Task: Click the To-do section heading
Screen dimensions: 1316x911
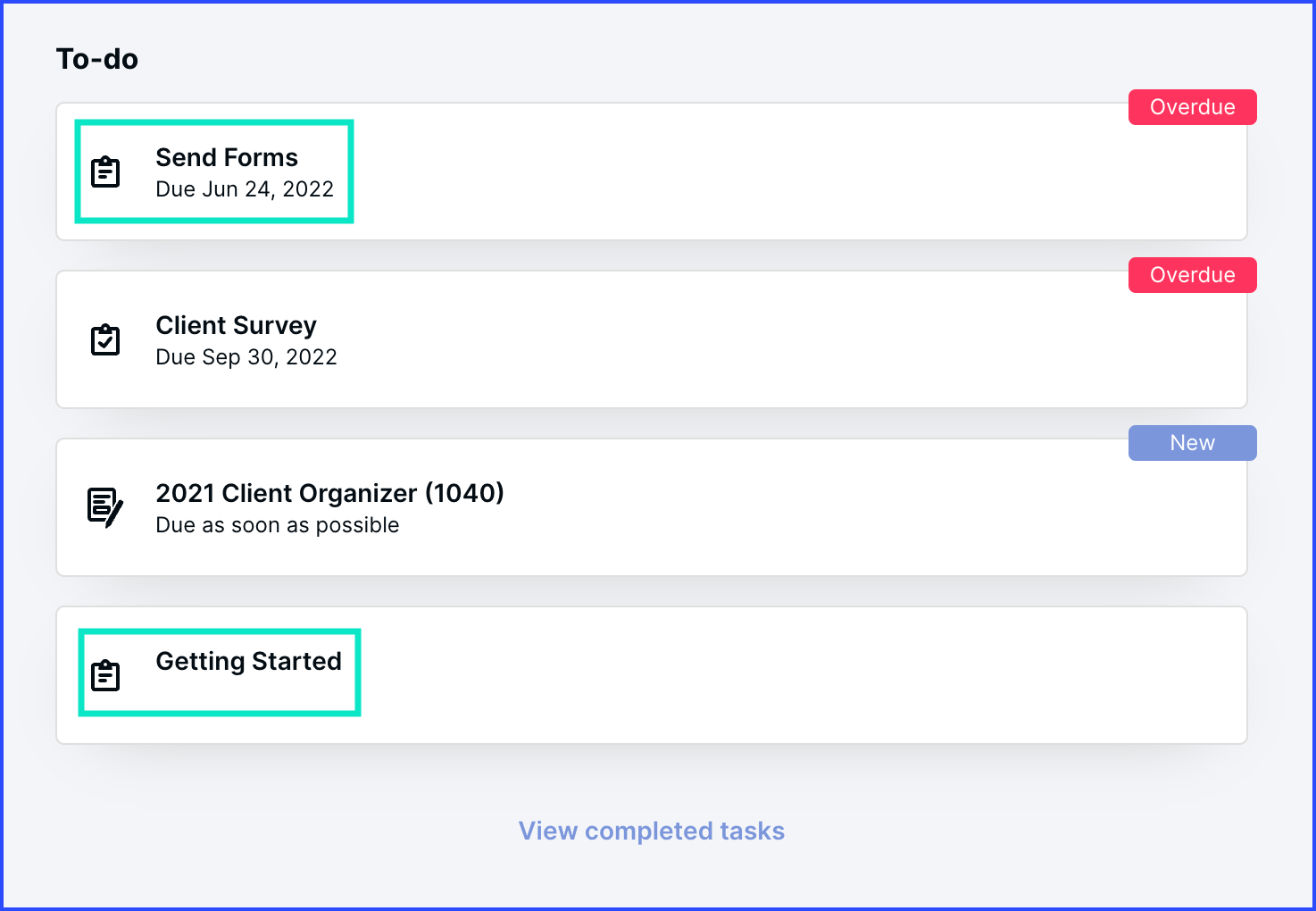Action: [x=97, y=59]
